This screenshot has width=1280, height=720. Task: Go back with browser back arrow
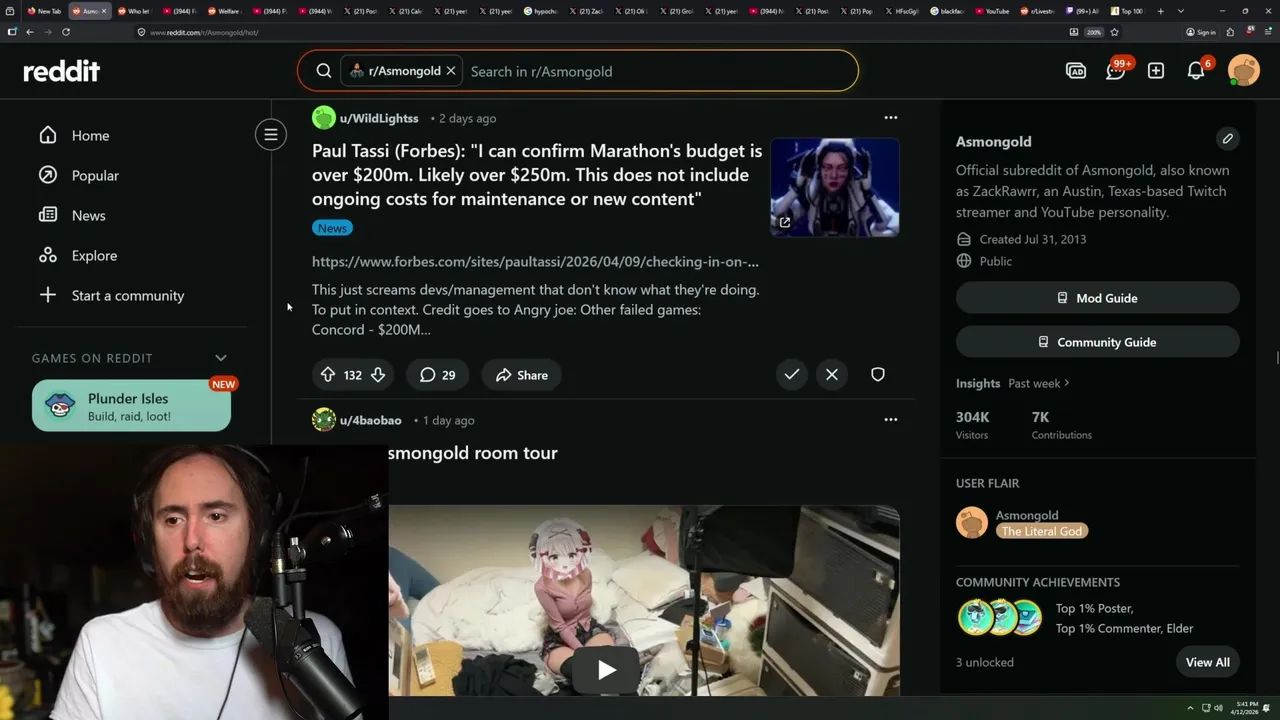29,32
